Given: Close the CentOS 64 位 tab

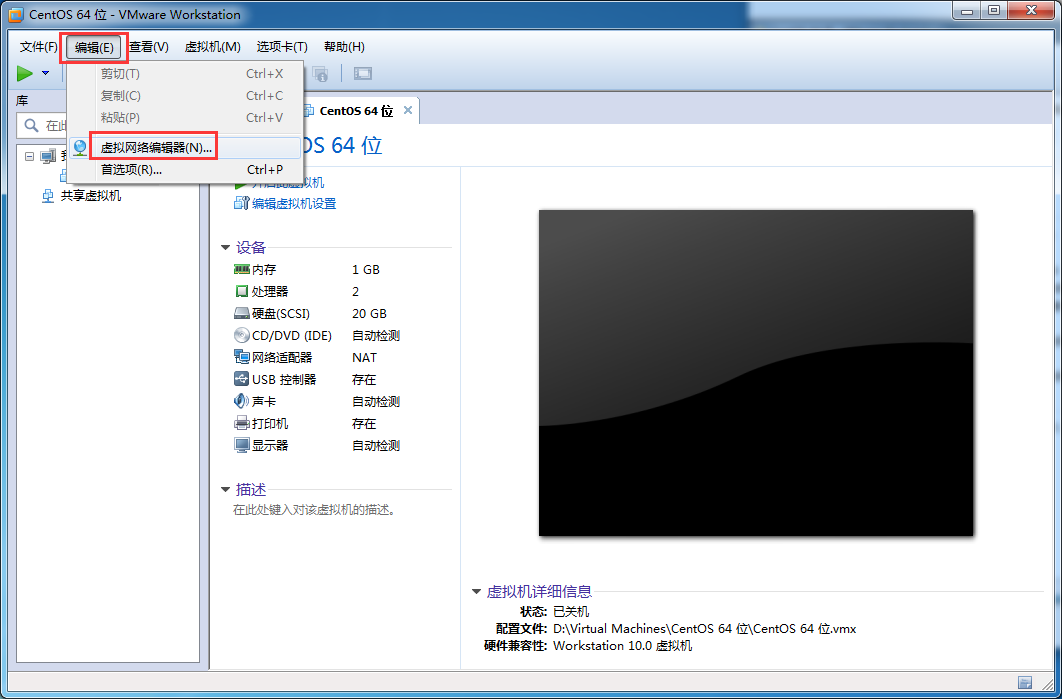Looking at the screenshot, I should pos(408,110).
